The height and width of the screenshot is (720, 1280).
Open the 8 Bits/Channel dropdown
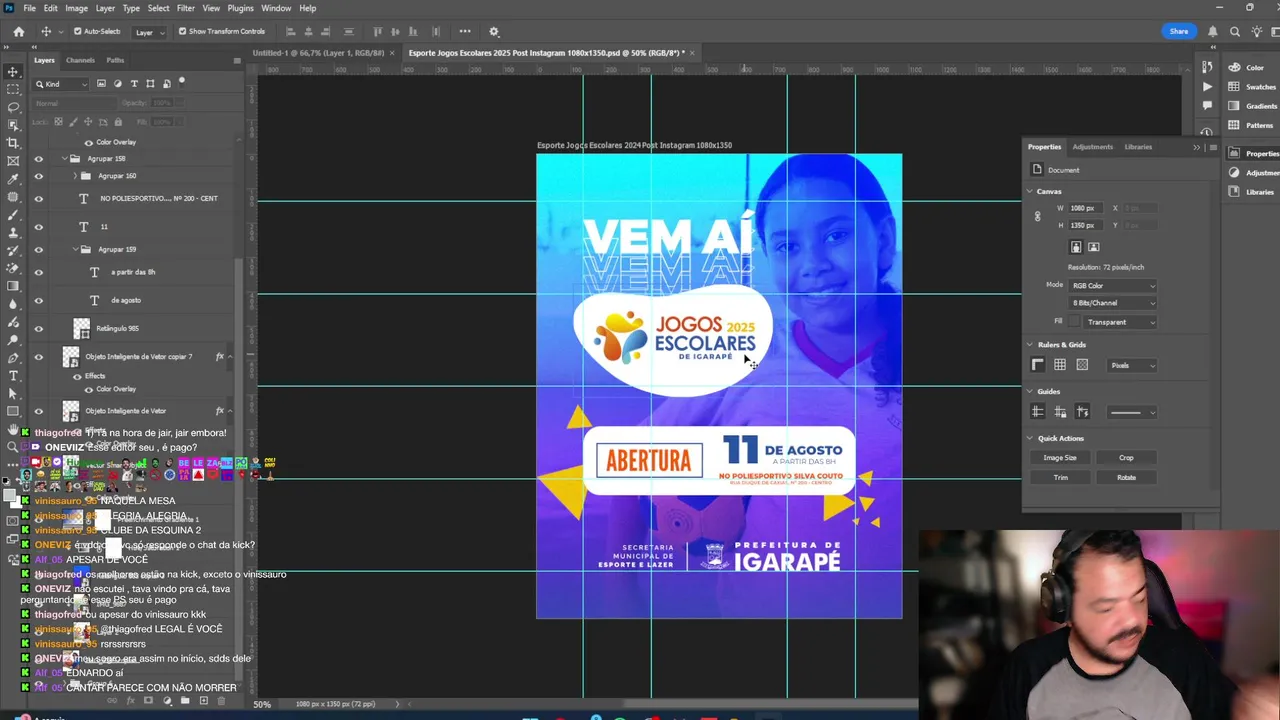click(x=1113, y=303)
